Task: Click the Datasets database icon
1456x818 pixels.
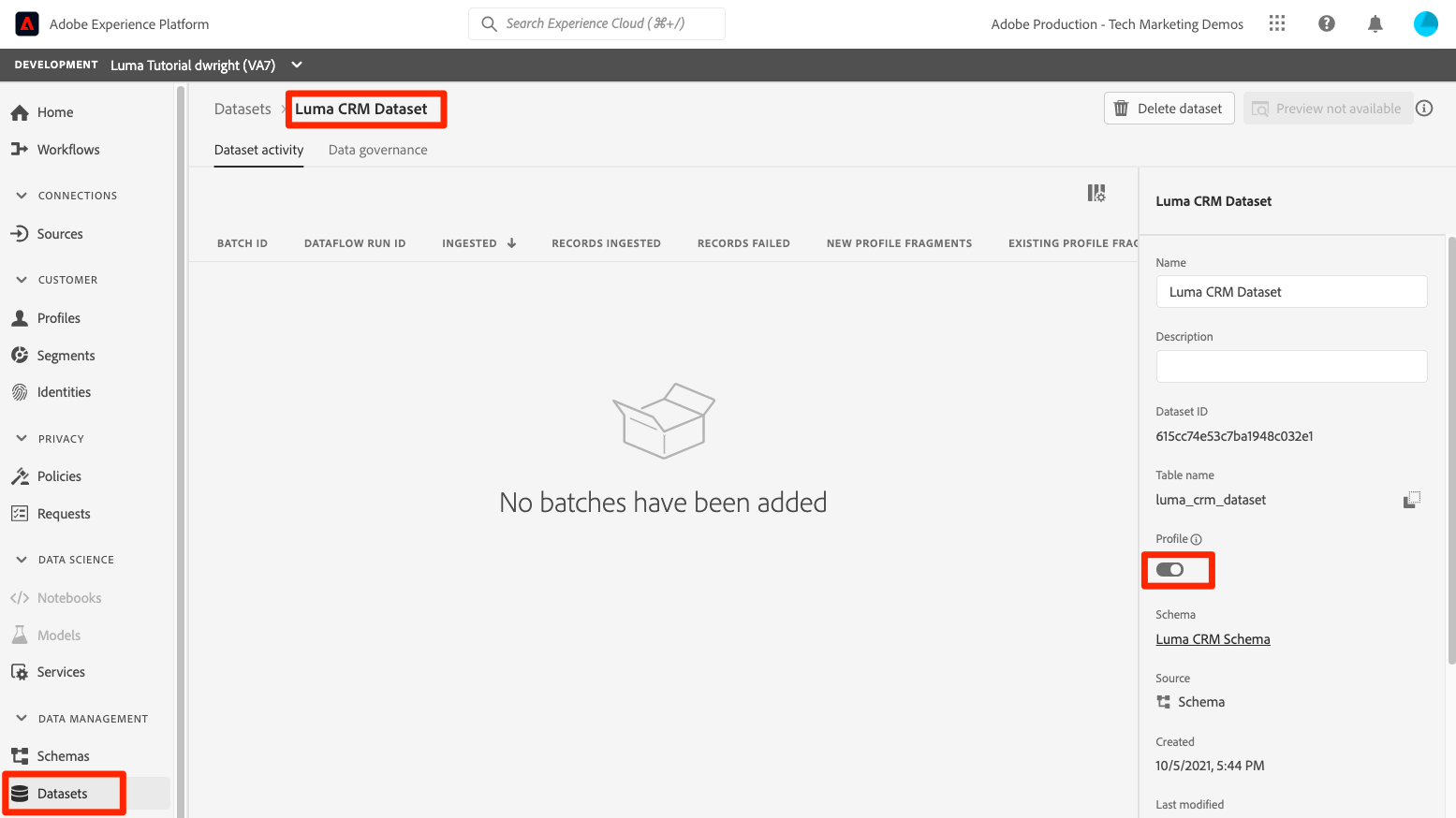Action: [20, 794]
